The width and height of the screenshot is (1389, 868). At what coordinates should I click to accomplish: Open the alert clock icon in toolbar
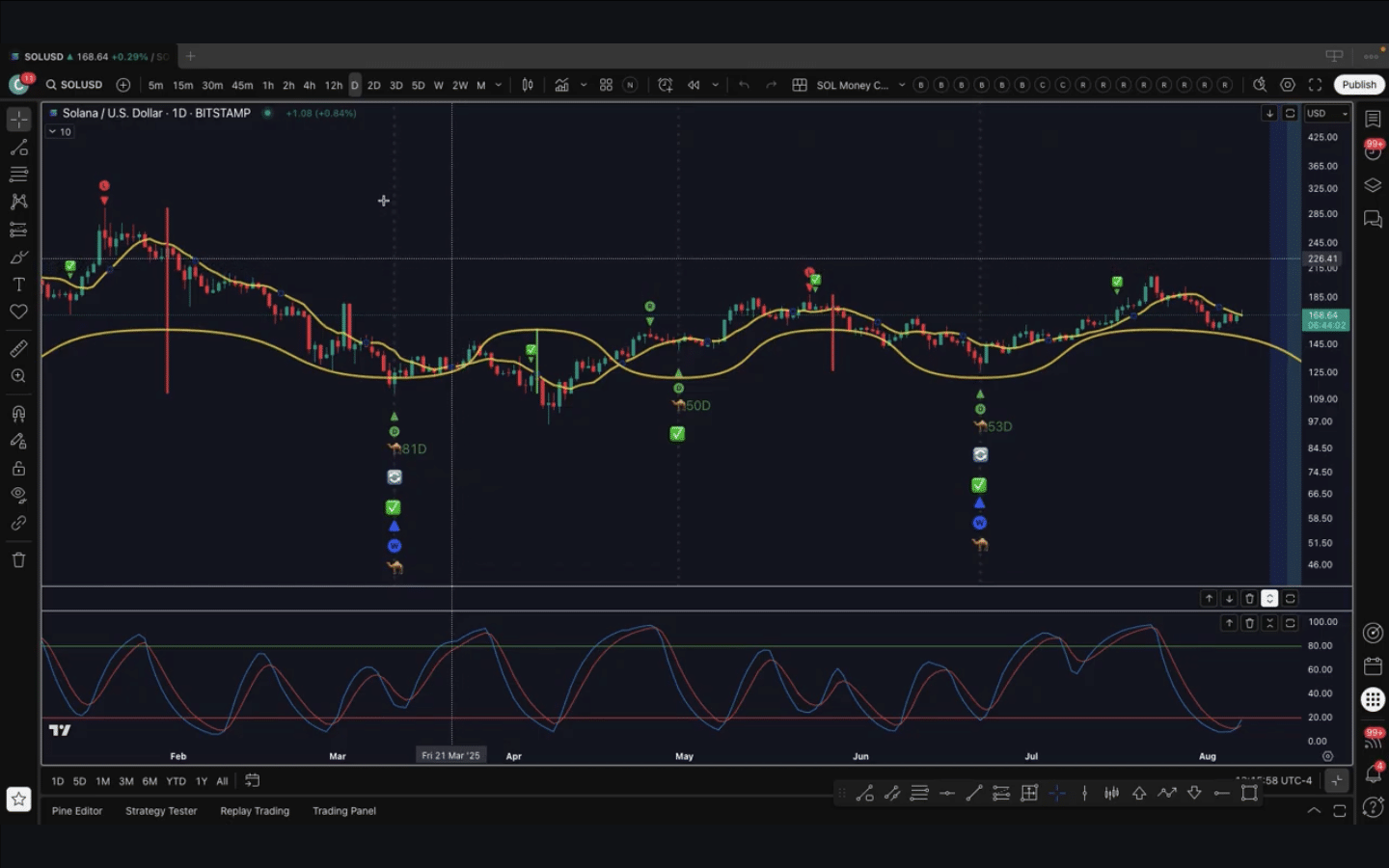point(665,85)
